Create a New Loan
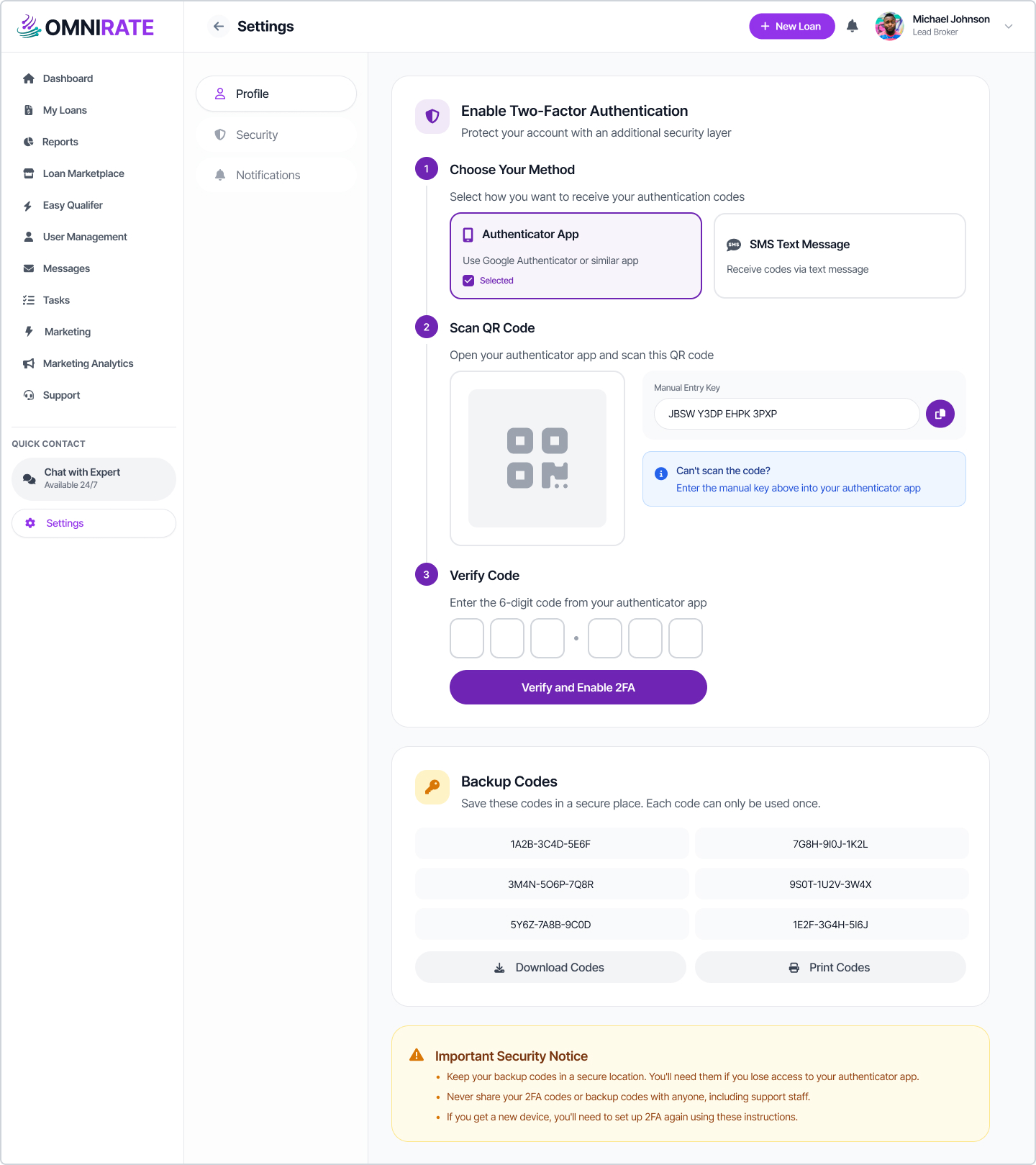This screenshot has height=1165, width=1036. tap(791, 27)
